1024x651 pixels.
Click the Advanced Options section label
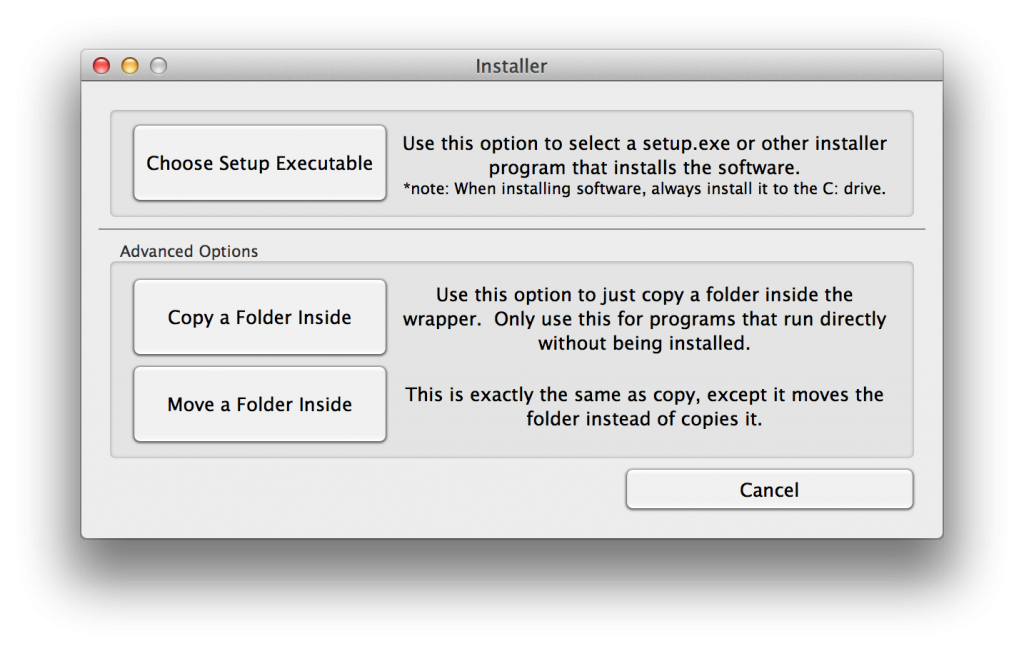coord(189,252)
